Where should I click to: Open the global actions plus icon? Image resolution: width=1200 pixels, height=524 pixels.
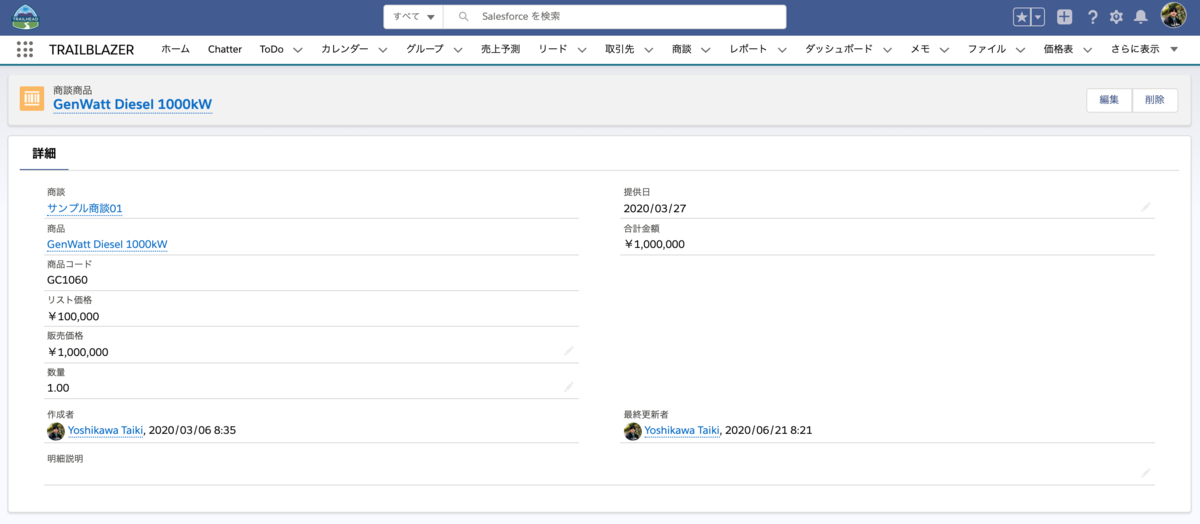point(1064,17)
